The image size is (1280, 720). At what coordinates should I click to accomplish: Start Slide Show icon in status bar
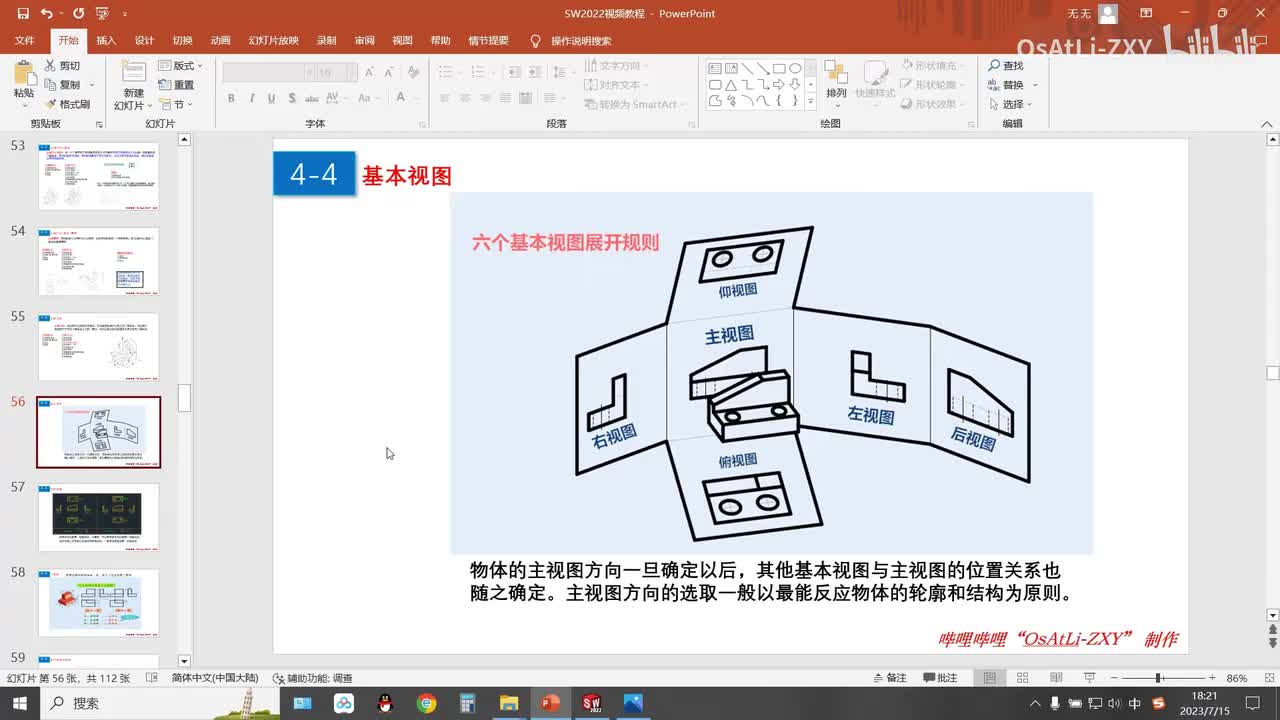(x=1088, y=678)
